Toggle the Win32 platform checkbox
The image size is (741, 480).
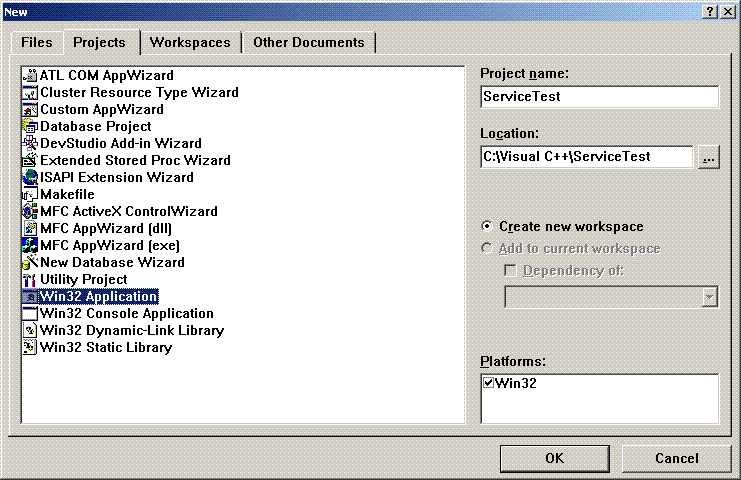(489, 383)
